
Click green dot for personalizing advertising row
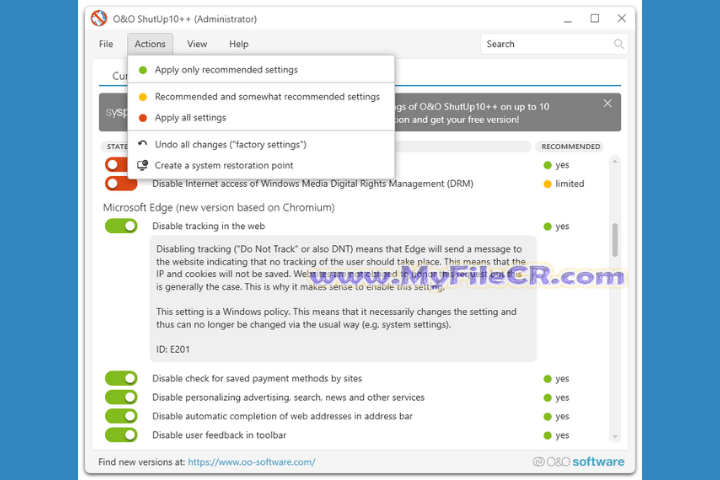[547, 398]
